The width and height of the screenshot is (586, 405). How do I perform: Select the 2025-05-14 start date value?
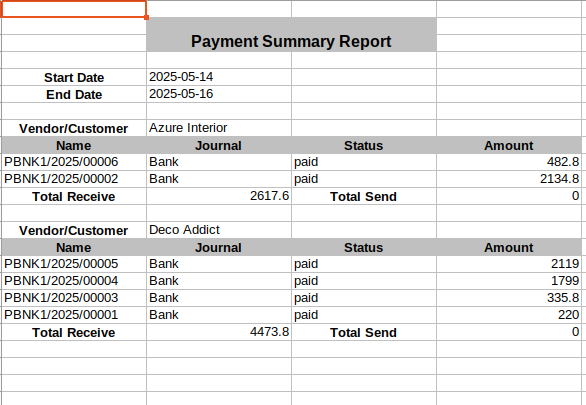[219, 77]
